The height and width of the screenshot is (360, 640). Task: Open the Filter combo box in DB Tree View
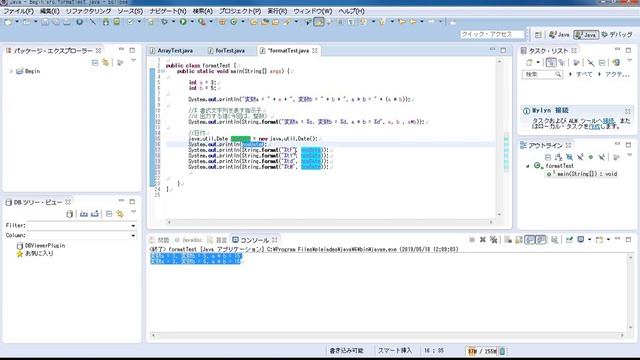click(82, 225)
